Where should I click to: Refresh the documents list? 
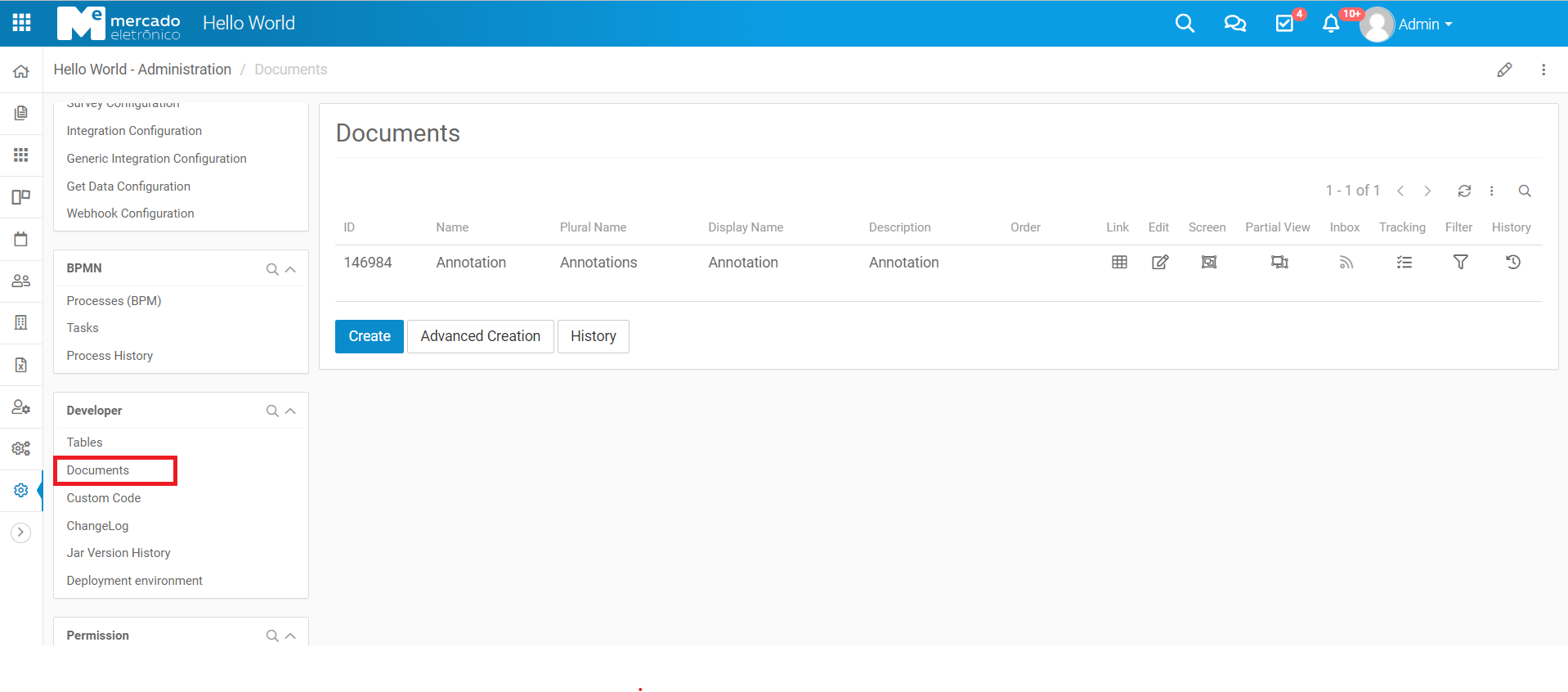coord(1464,191)
